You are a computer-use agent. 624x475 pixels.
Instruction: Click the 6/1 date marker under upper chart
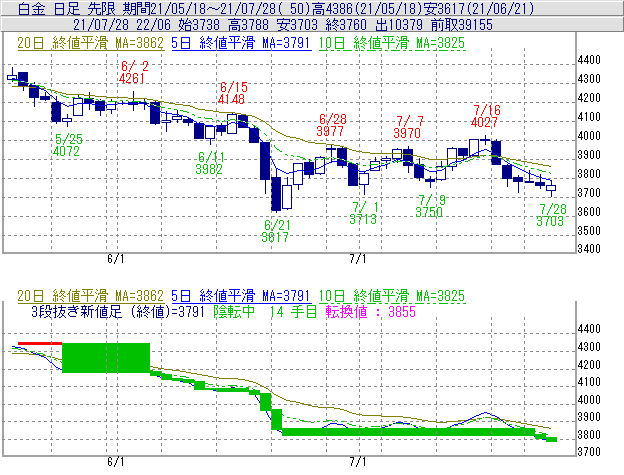point(116,259)
